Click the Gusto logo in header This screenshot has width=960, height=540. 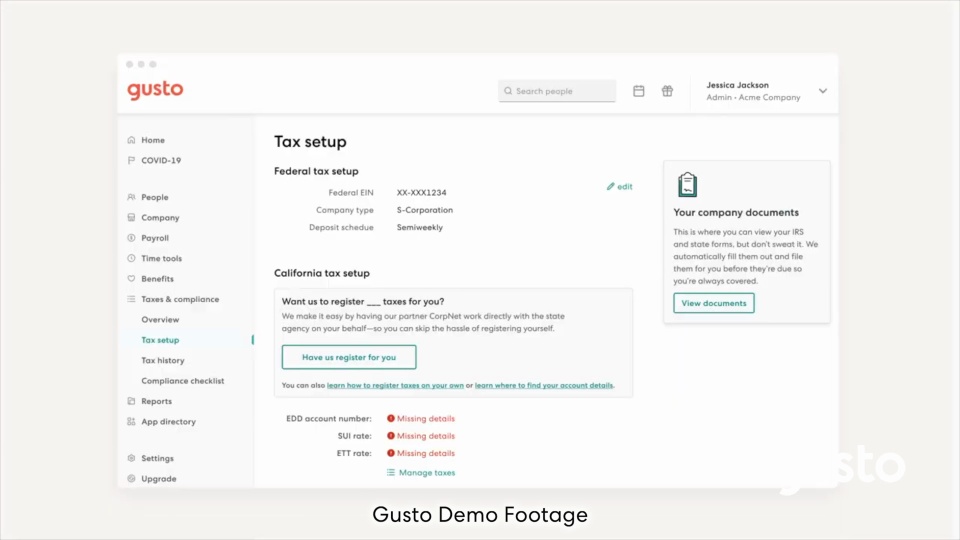pos(155,90)
